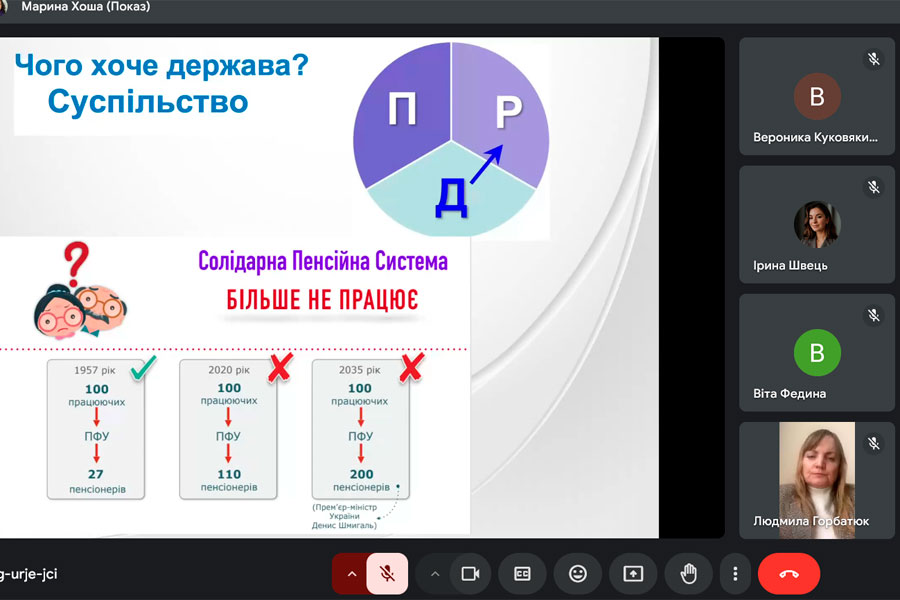The image size is (900, 600).
Task: Open more options three-dot menu
Action: pyautogui.click(x=735, y=574)
